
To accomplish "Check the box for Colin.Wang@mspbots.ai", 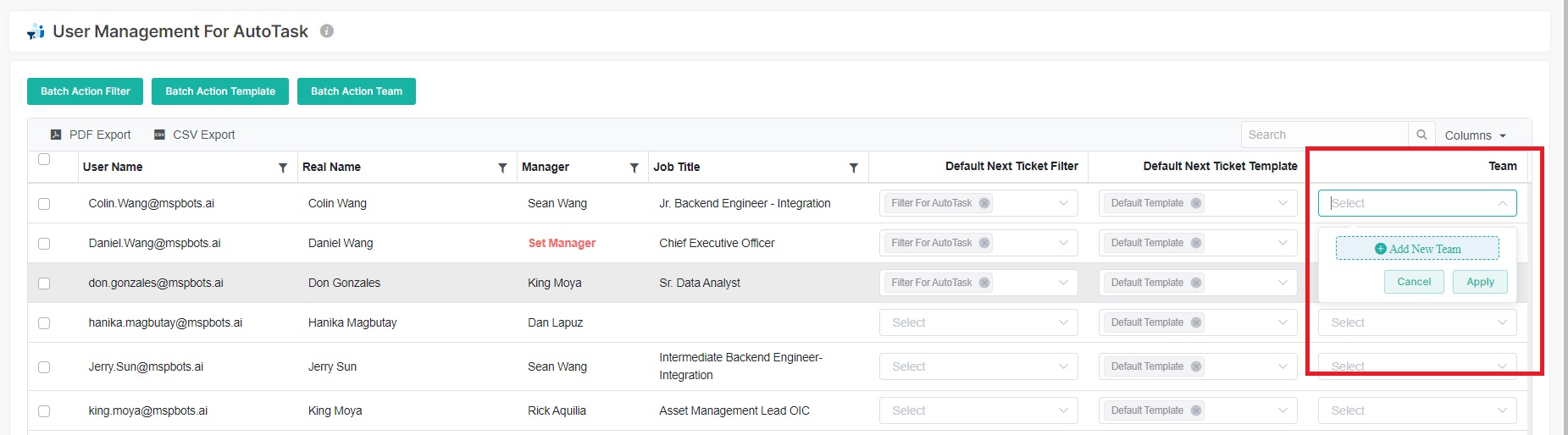I will [x=44, y=204].
